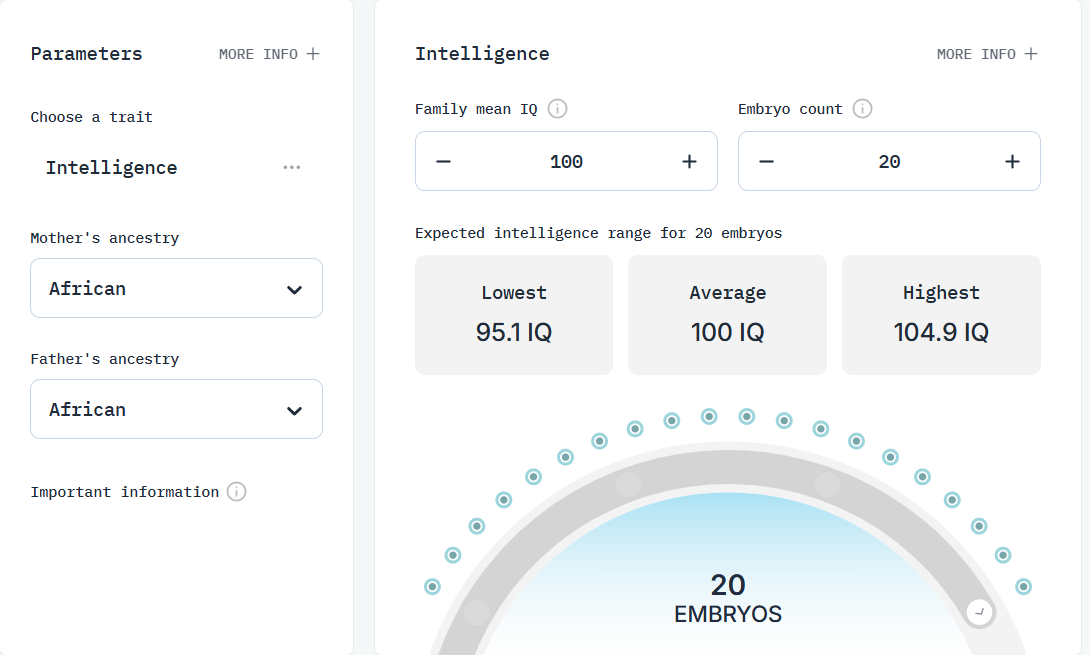This screenshot has height=655, width=1090.
Task: Click the embryo dial slider handle
Action: [x=979, y=613]
